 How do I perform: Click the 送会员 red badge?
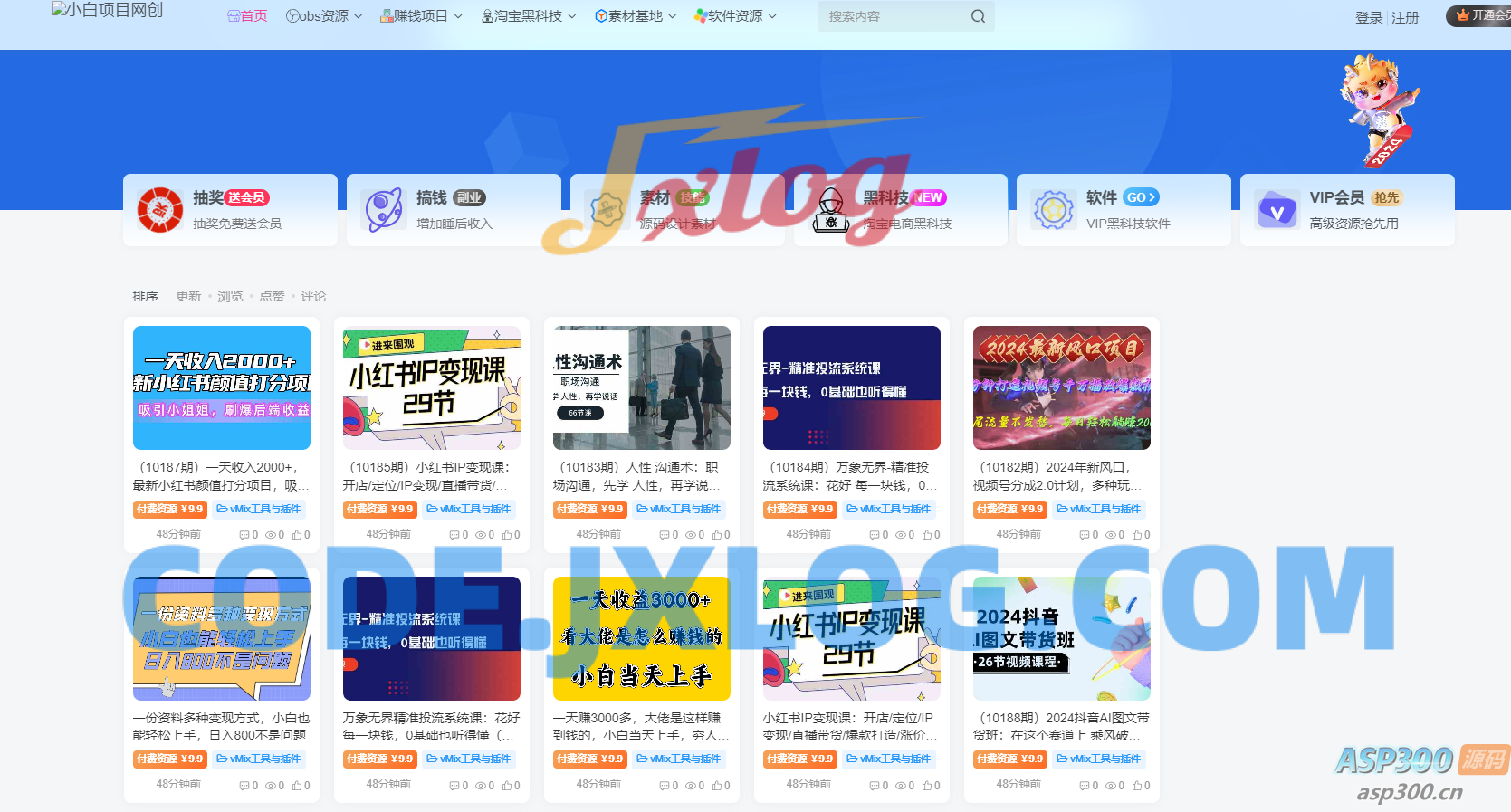247,197
